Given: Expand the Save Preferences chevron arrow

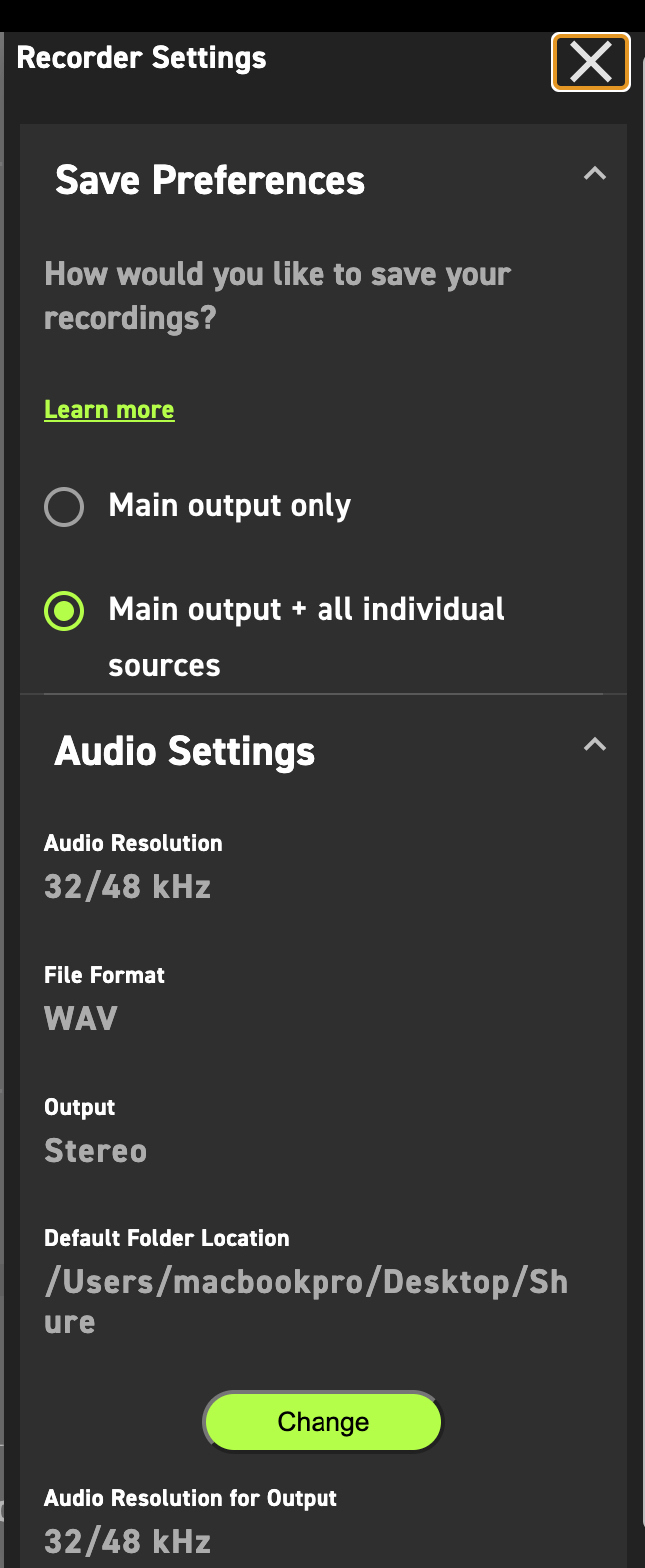Looking at the screenshot, I should 594,173.
